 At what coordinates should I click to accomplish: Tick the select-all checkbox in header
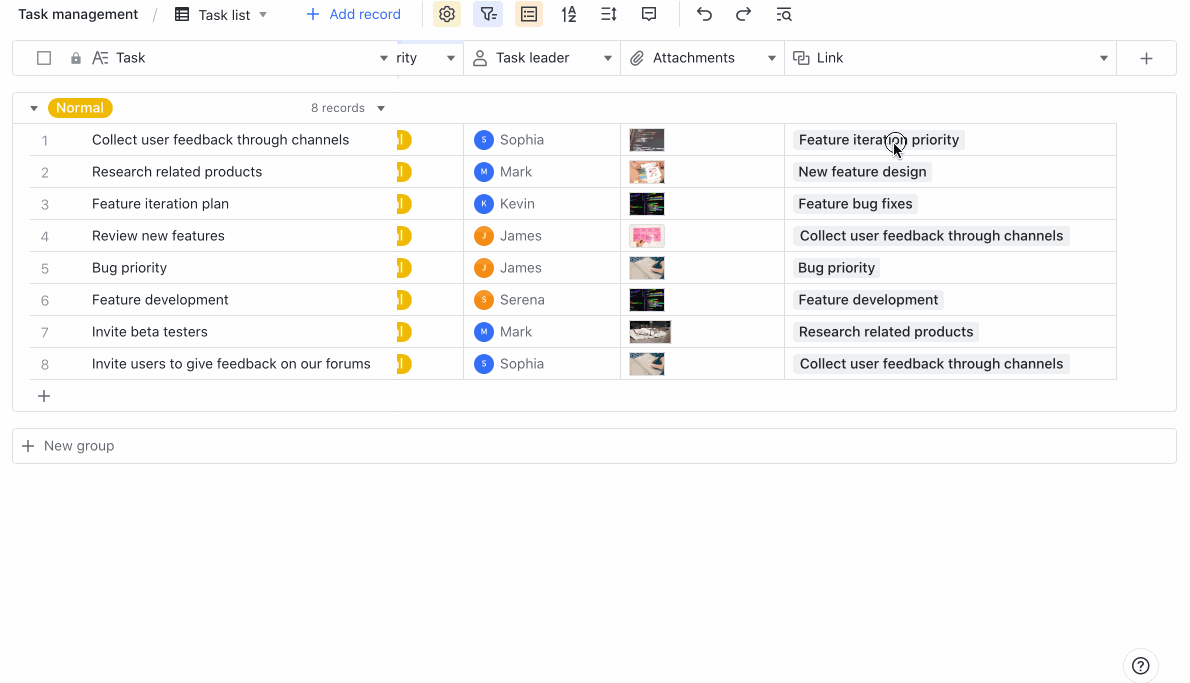point(44,58)
